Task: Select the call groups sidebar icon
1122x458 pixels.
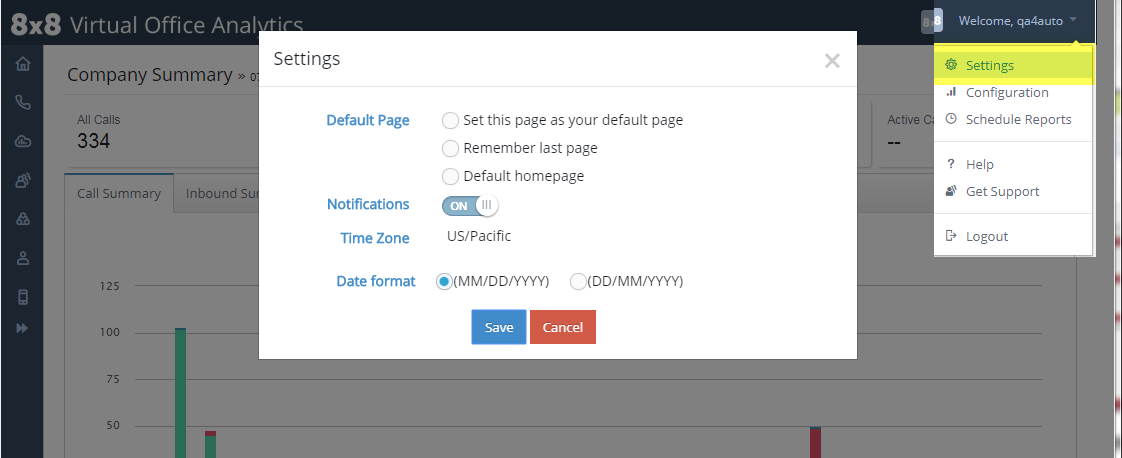Action: click(x=23, y=219)
